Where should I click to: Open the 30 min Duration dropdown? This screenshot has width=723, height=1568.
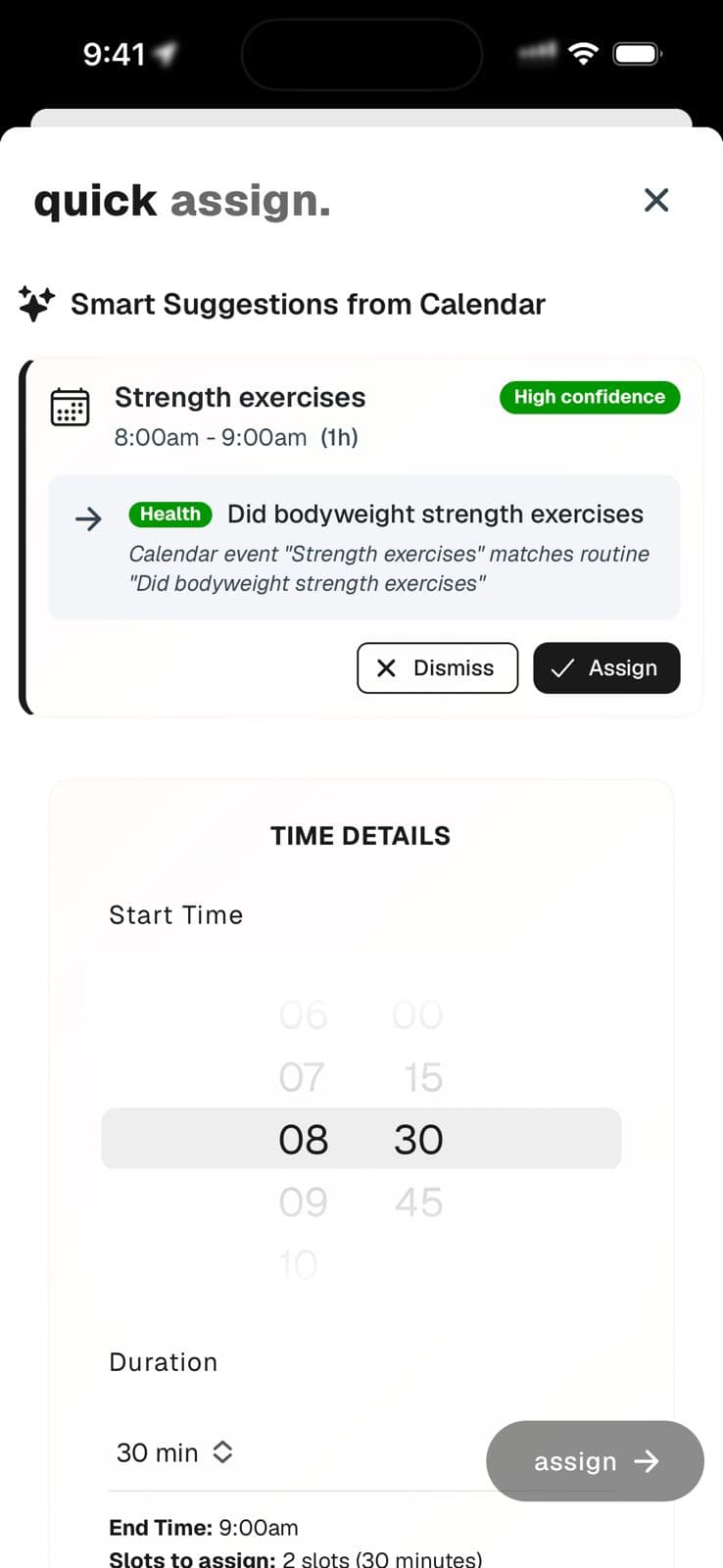173,1452
